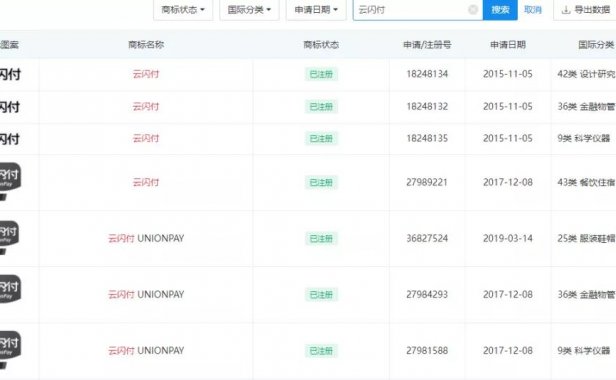Click the date 2017-12-08 in row 27989221
This screenshot has height=380, width=616.
pos(508,182)
